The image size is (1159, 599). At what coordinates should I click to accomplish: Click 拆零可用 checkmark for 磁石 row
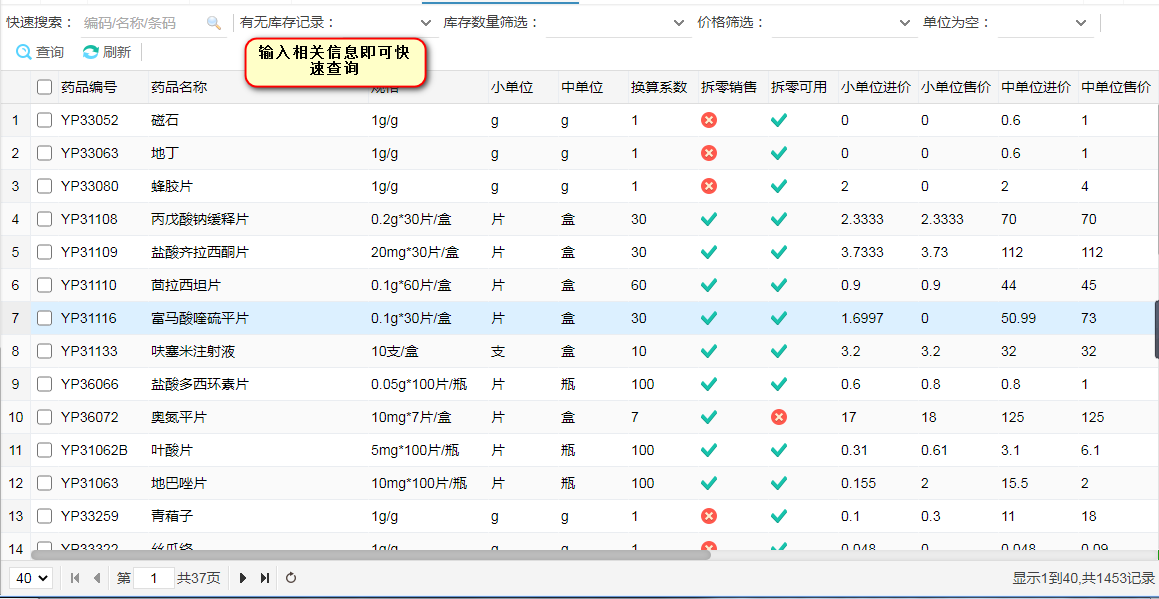[778, 120]
